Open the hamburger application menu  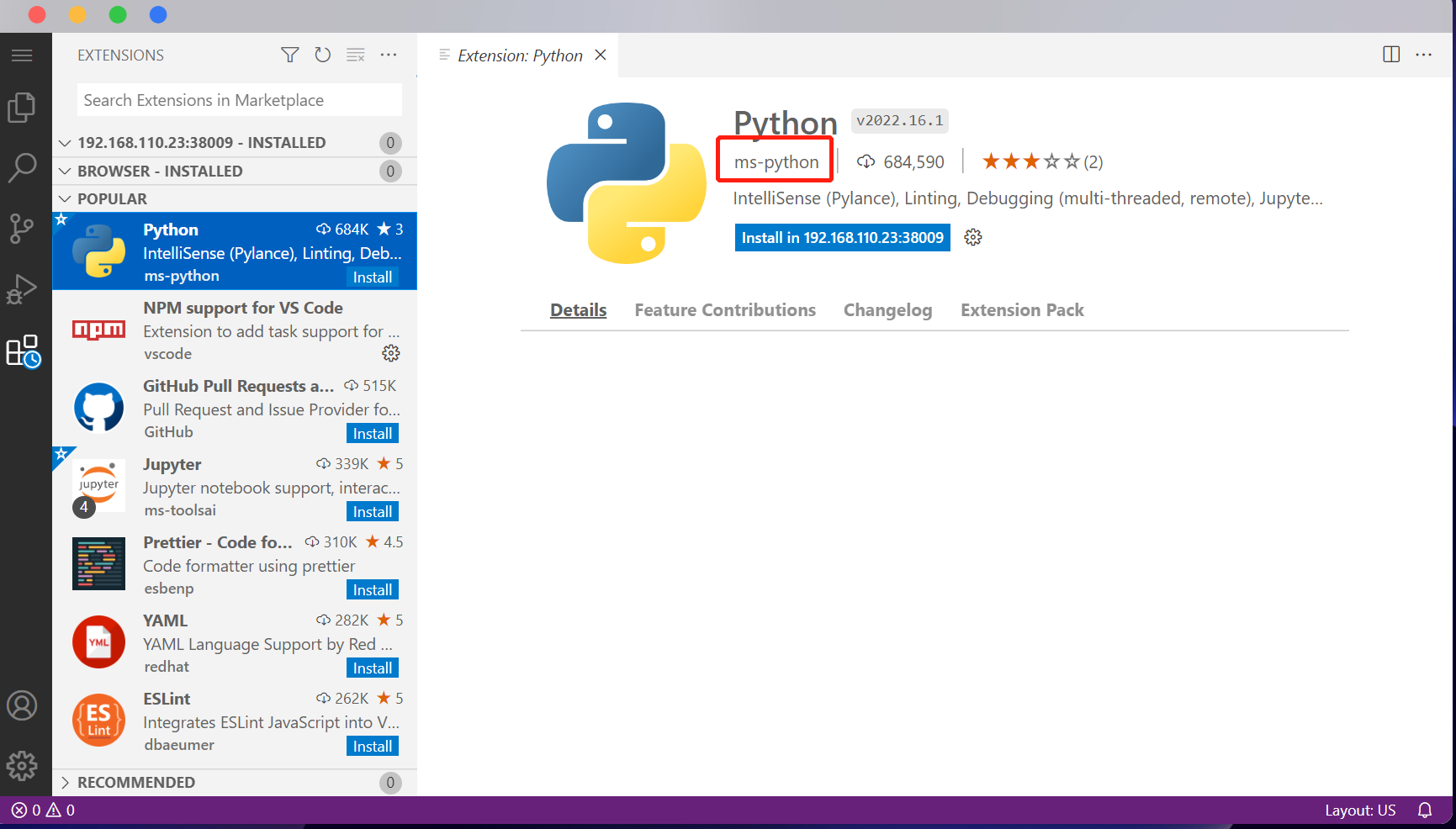tap(22, 55)
